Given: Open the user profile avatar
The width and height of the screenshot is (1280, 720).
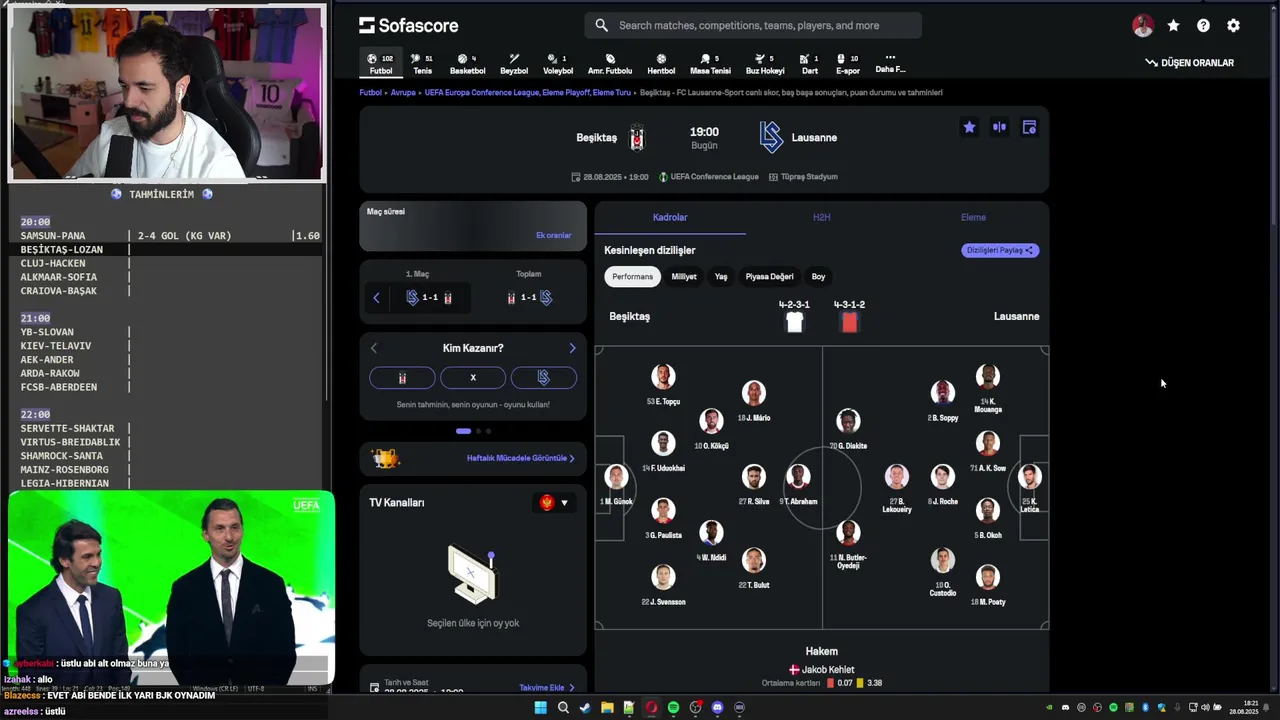Looking at the screenshot, I should pyautogui.click(x=1143, y=26).
